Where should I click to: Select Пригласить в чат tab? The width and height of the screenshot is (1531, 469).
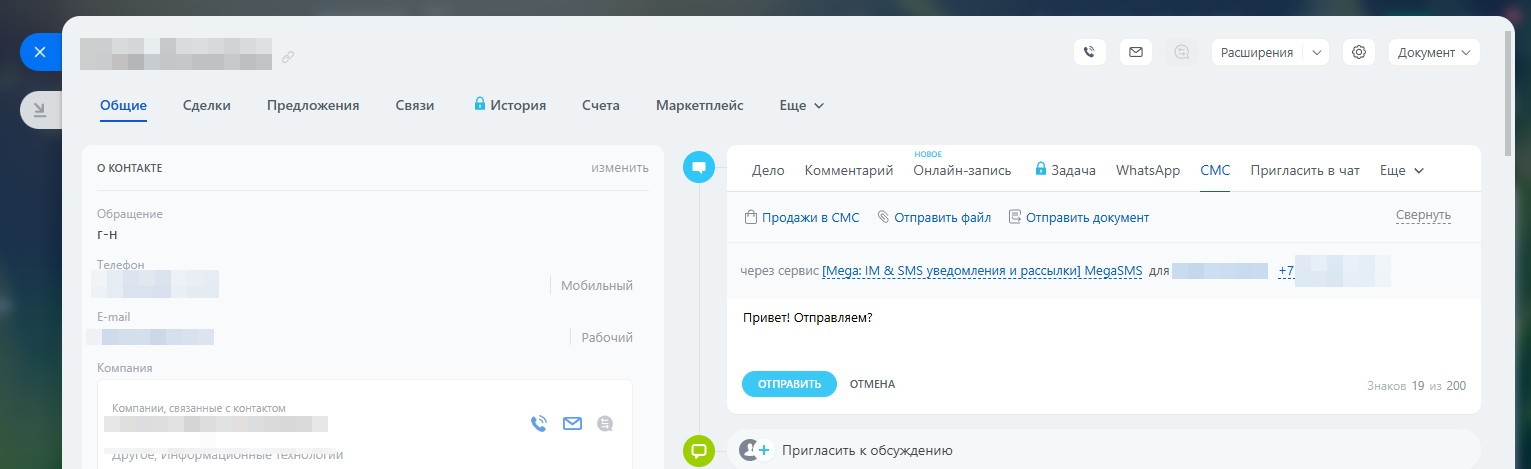(1305, 170)
